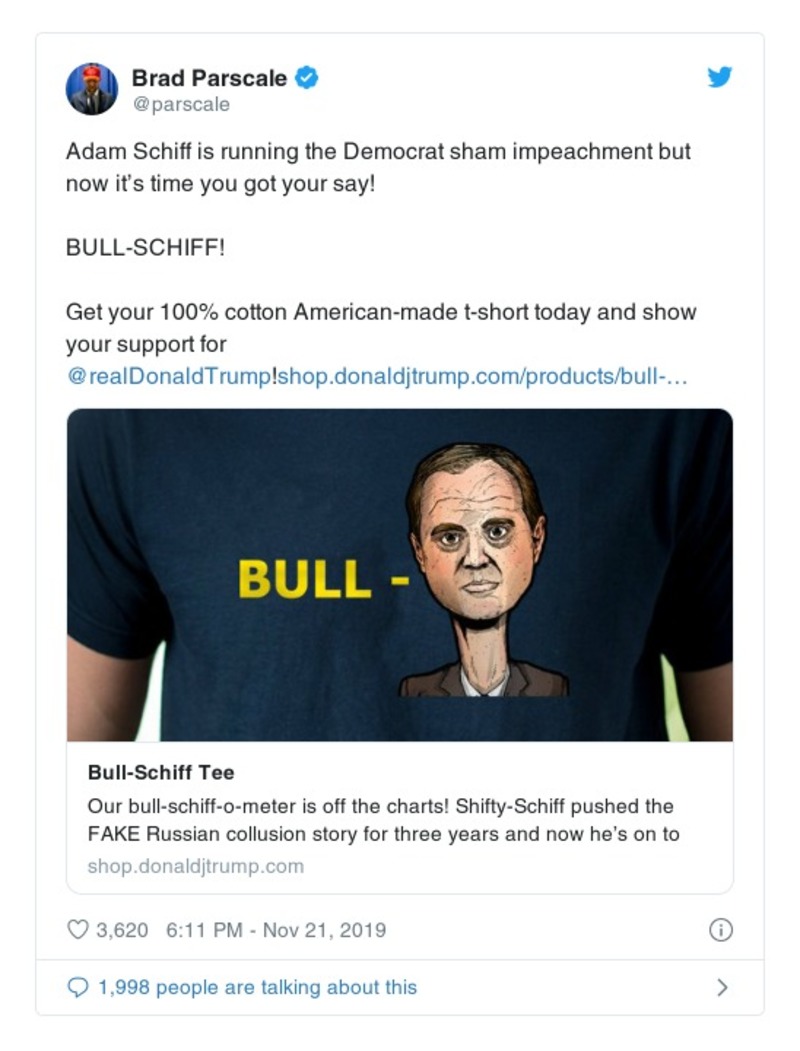Click the shop.donaldjtrump.com card domain

click(x=196, y=866)
